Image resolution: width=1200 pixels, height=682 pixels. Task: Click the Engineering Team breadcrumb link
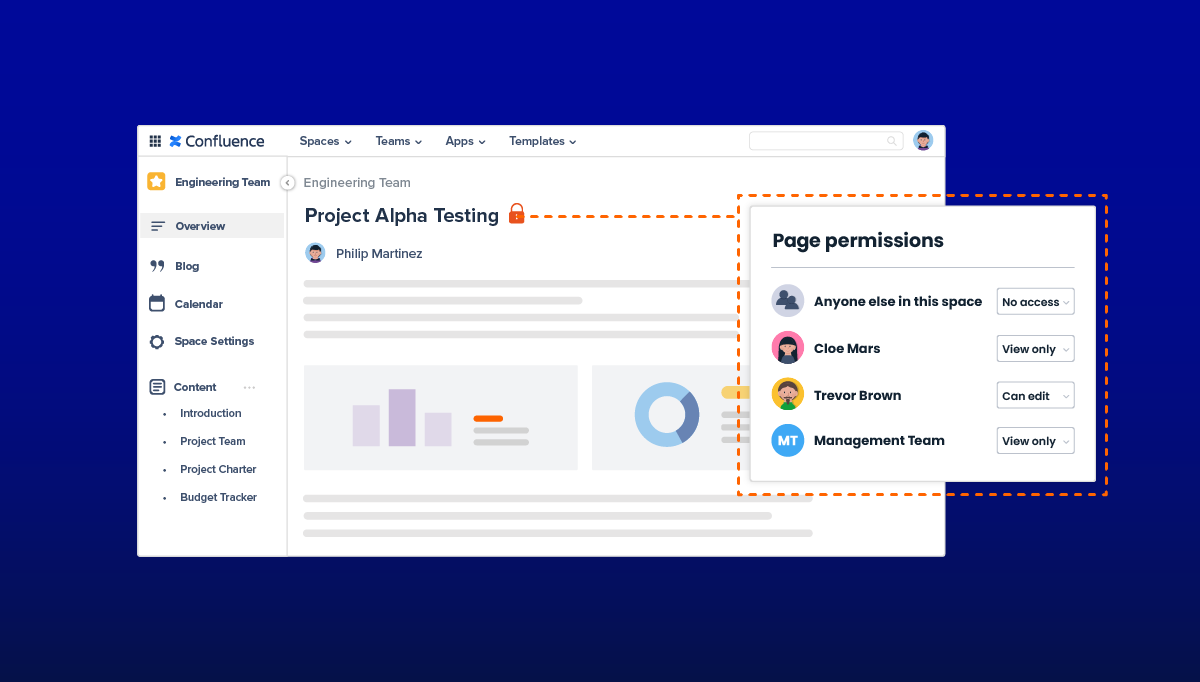click(357, 182)
